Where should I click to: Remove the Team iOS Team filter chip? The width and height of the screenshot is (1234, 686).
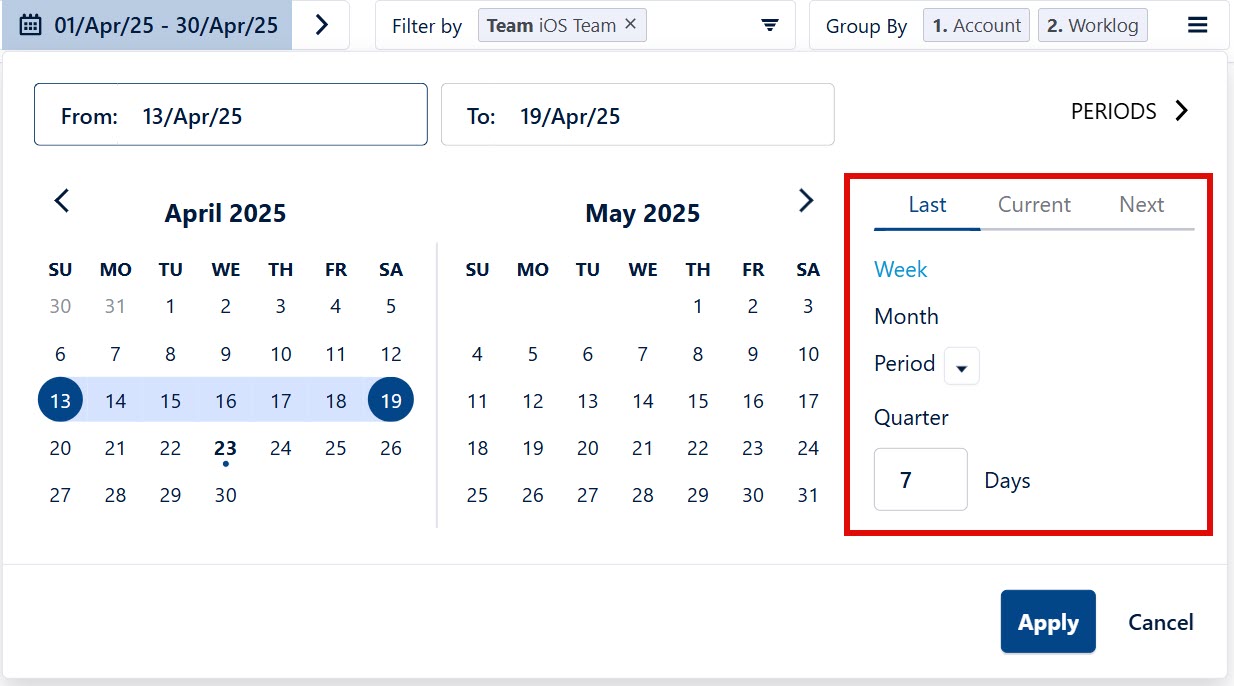[x=629, y=24]
